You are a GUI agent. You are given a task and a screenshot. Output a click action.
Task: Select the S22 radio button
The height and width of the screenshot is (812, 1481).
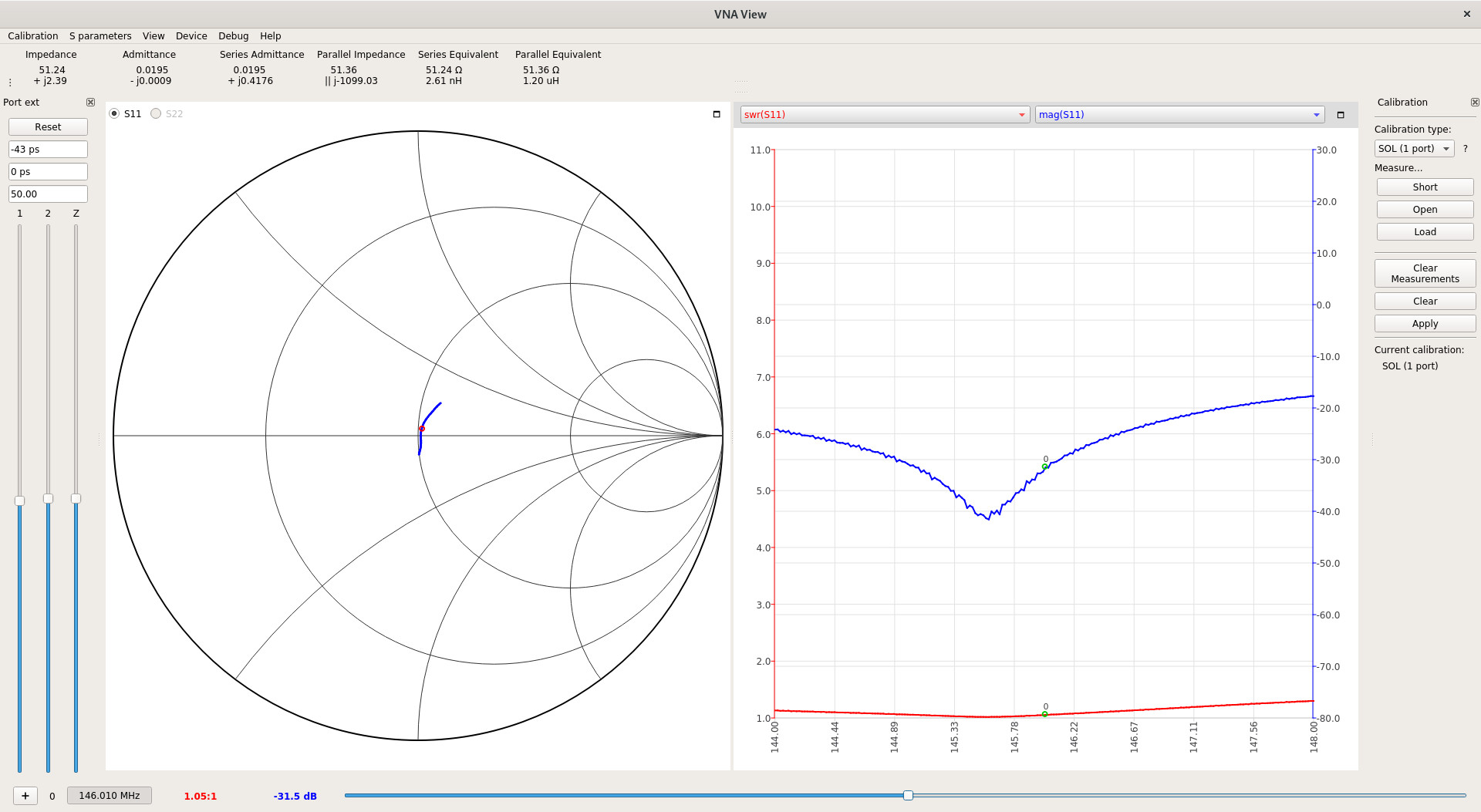coord(156,113)
